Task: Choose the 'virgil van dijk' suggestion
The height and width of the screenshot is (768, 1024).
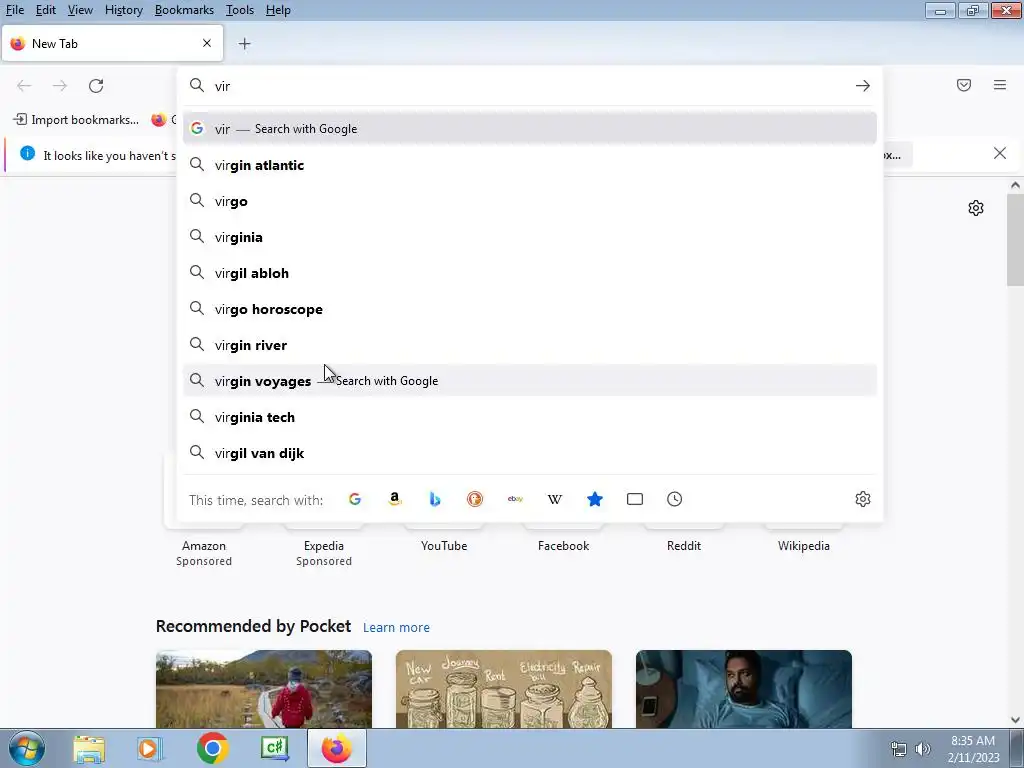Action: [x=530, y=453]
